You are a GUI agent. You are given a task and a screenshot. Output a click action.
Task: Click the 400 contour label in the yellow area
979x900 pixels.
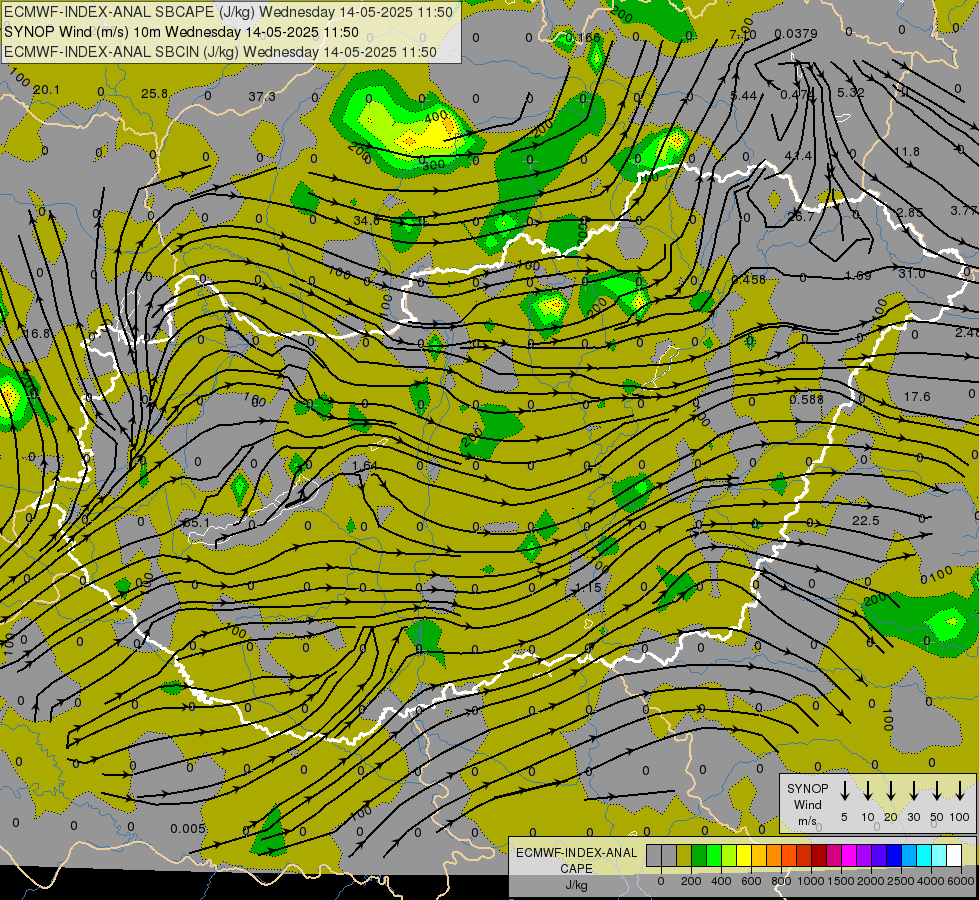click(x=436, y=116)
